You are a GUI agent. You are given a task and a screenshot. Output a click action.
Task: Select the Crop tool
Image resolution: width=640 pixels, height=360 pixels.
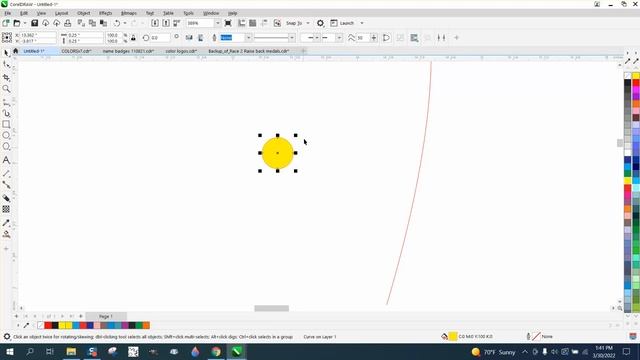click(x=6, y=78)
